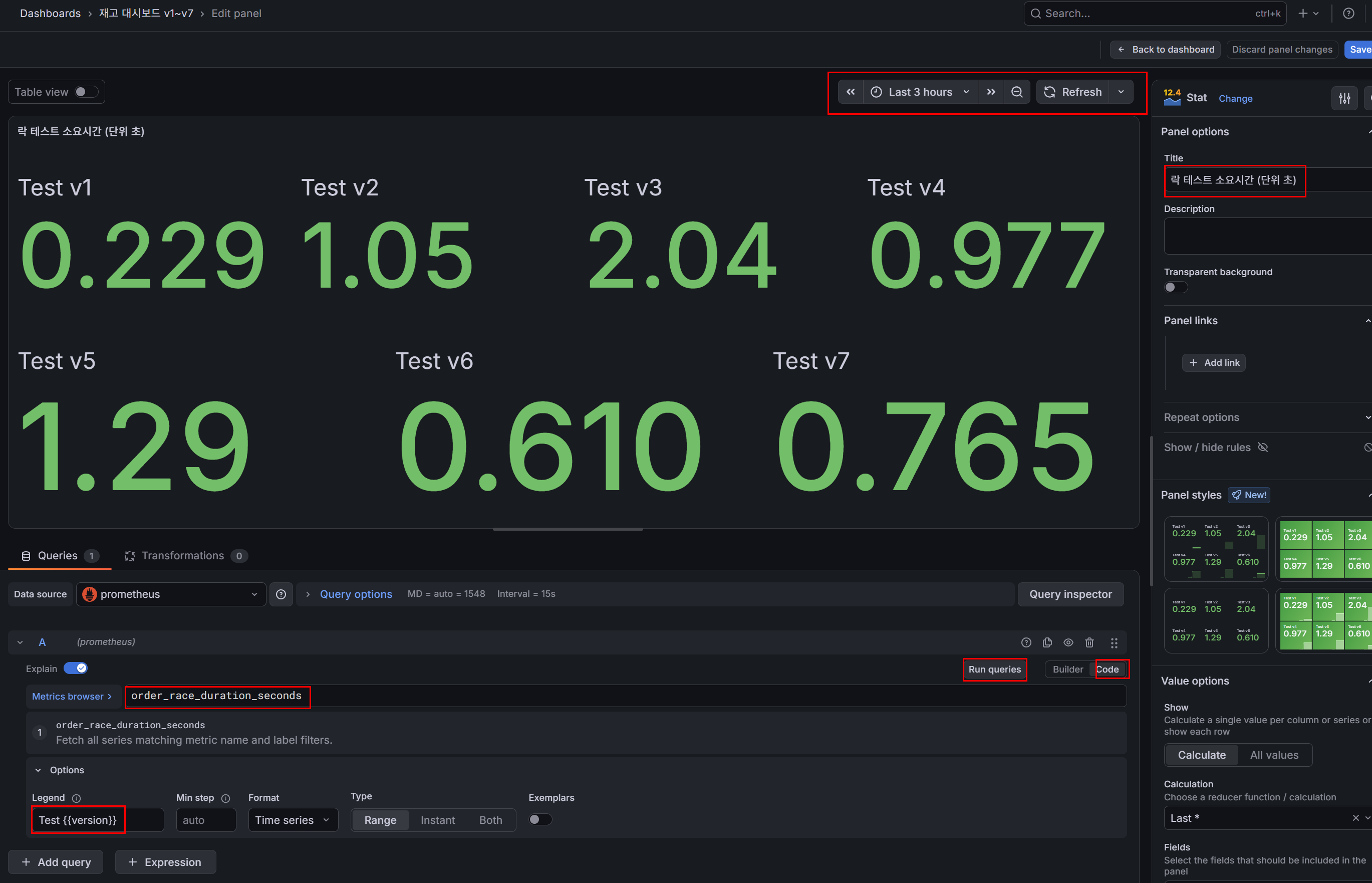Select Range query type
Viewport: 1372px width, 883px height.
click(380, 820)
